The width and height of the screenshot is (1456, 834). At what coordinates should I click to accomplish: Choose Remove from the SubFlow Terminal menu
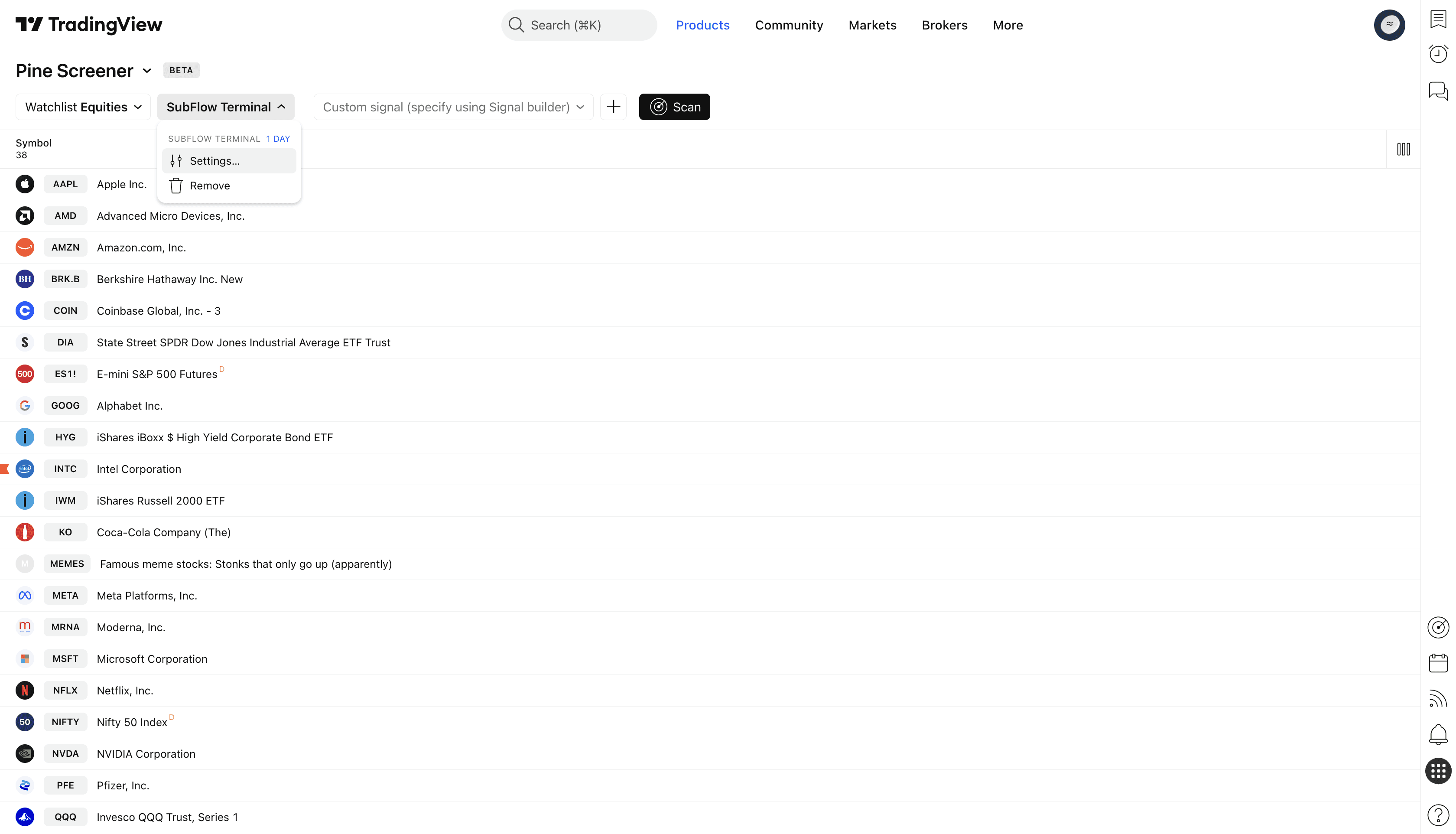tap(210, 186)
